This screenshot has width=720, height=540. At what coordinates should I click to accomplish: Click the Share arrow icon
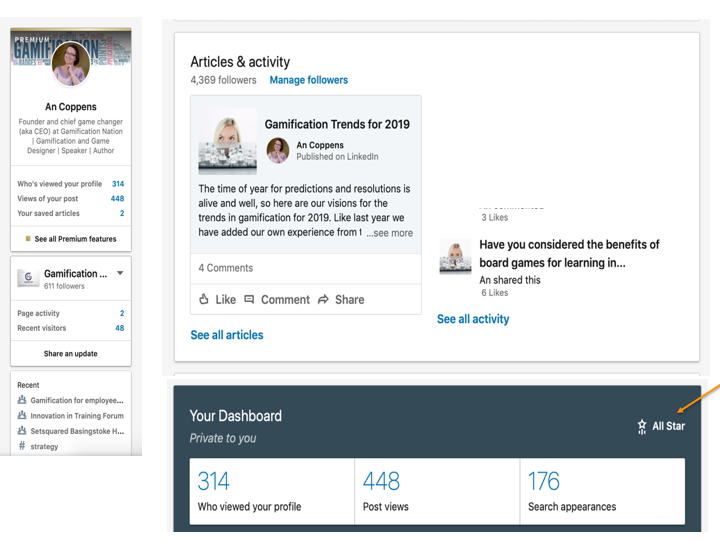323,299
